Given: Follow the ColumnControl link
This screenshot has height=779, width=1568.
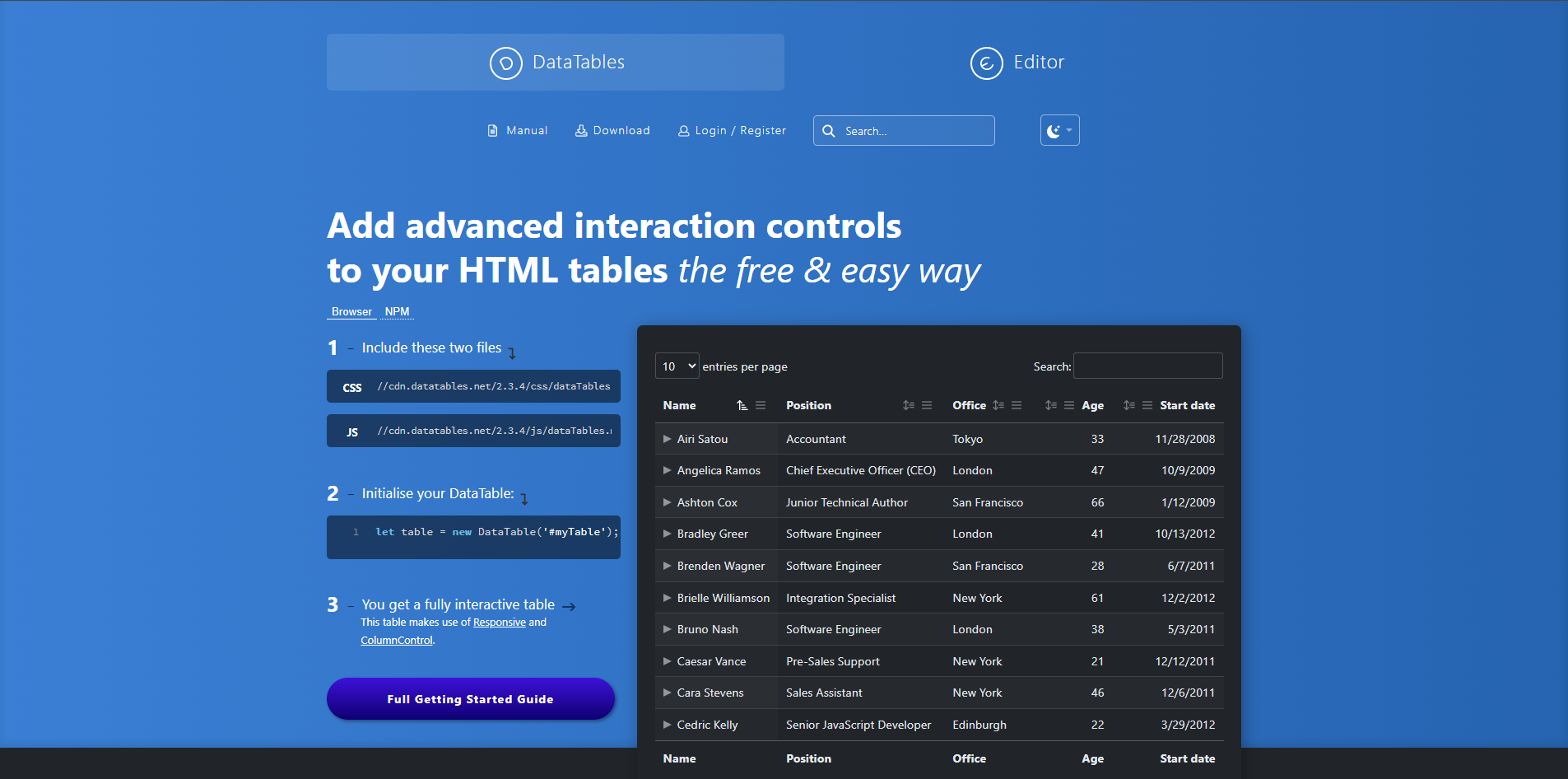Looking at the screenshot, I should pos(397,640).
